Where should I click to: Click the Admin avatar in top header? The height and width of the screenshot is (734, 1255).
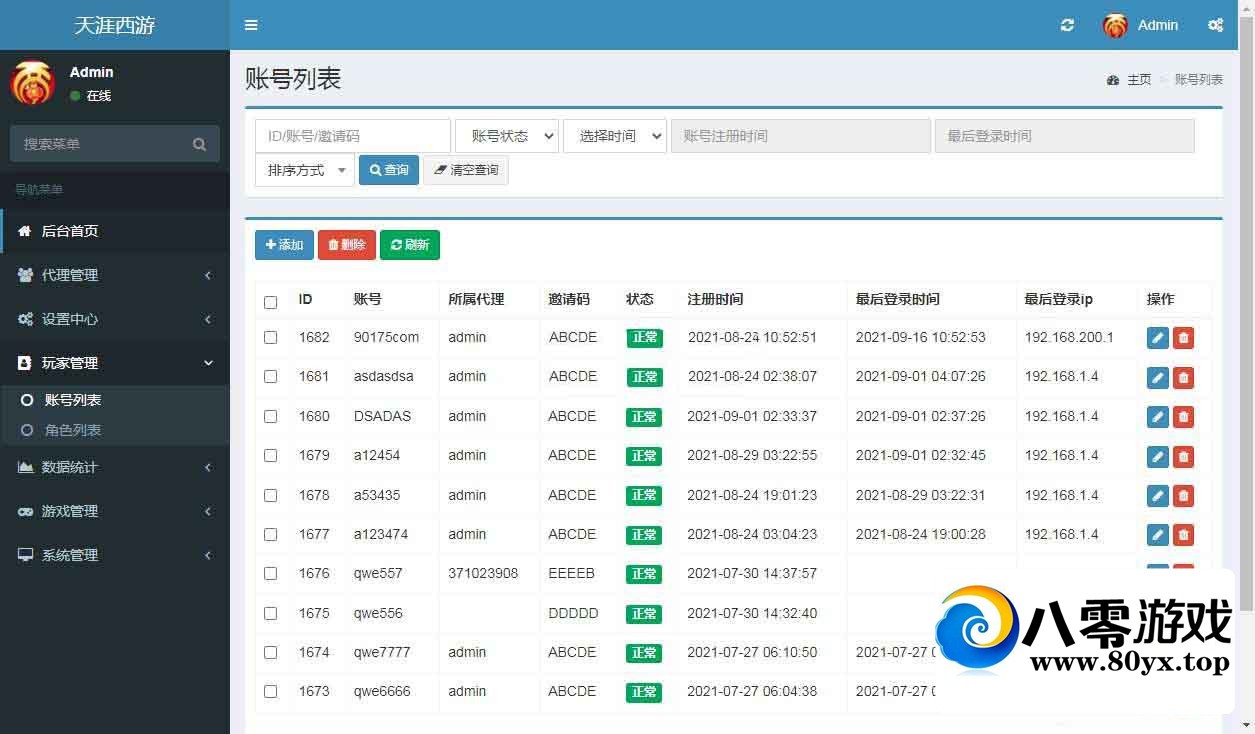pyautogui.click(x=1115, y=25)
